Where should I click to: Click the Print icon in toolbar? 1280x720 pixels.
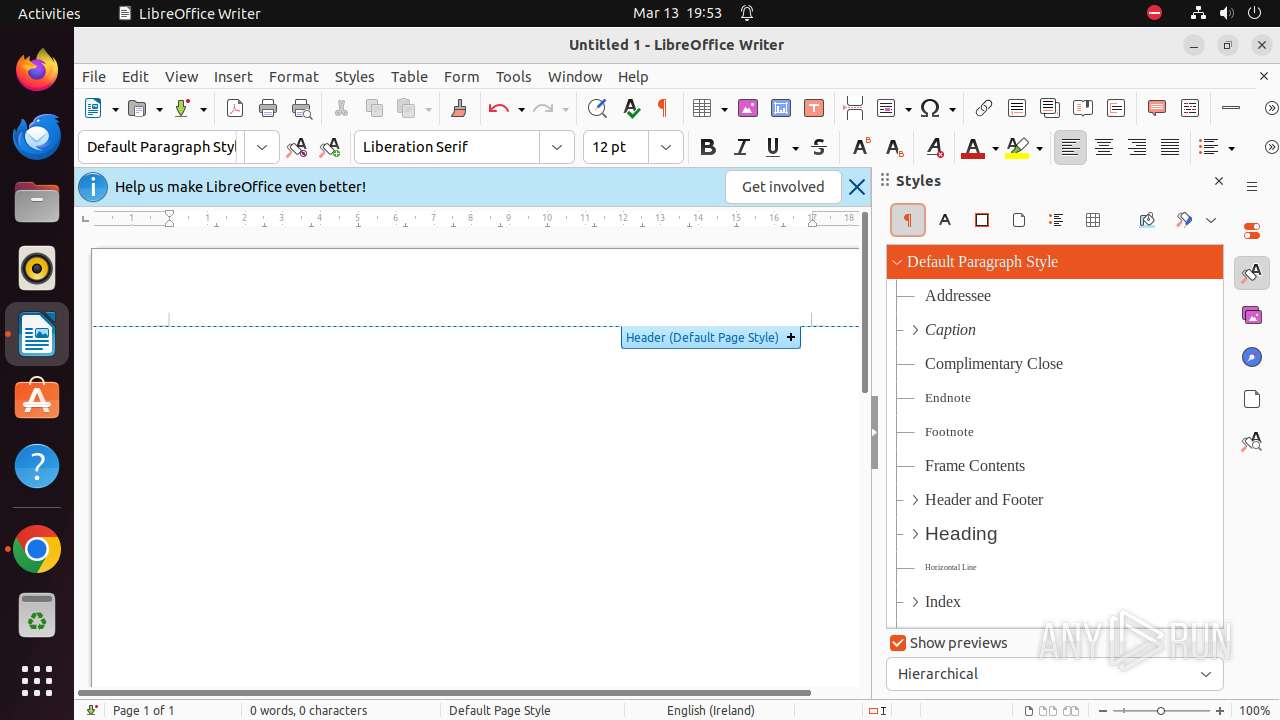[x=268, y=108]
